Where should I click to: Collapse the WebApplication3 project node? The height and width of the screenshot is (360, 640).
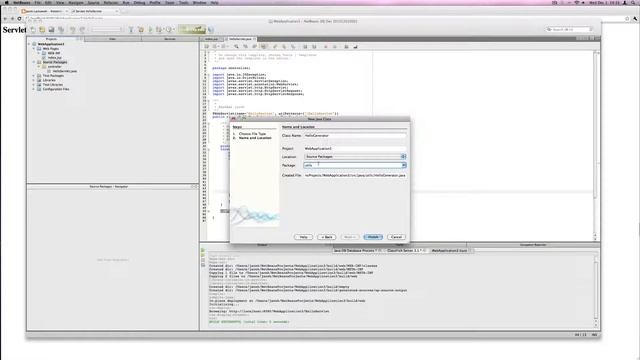pyautogui.click(x=29, y=44)
